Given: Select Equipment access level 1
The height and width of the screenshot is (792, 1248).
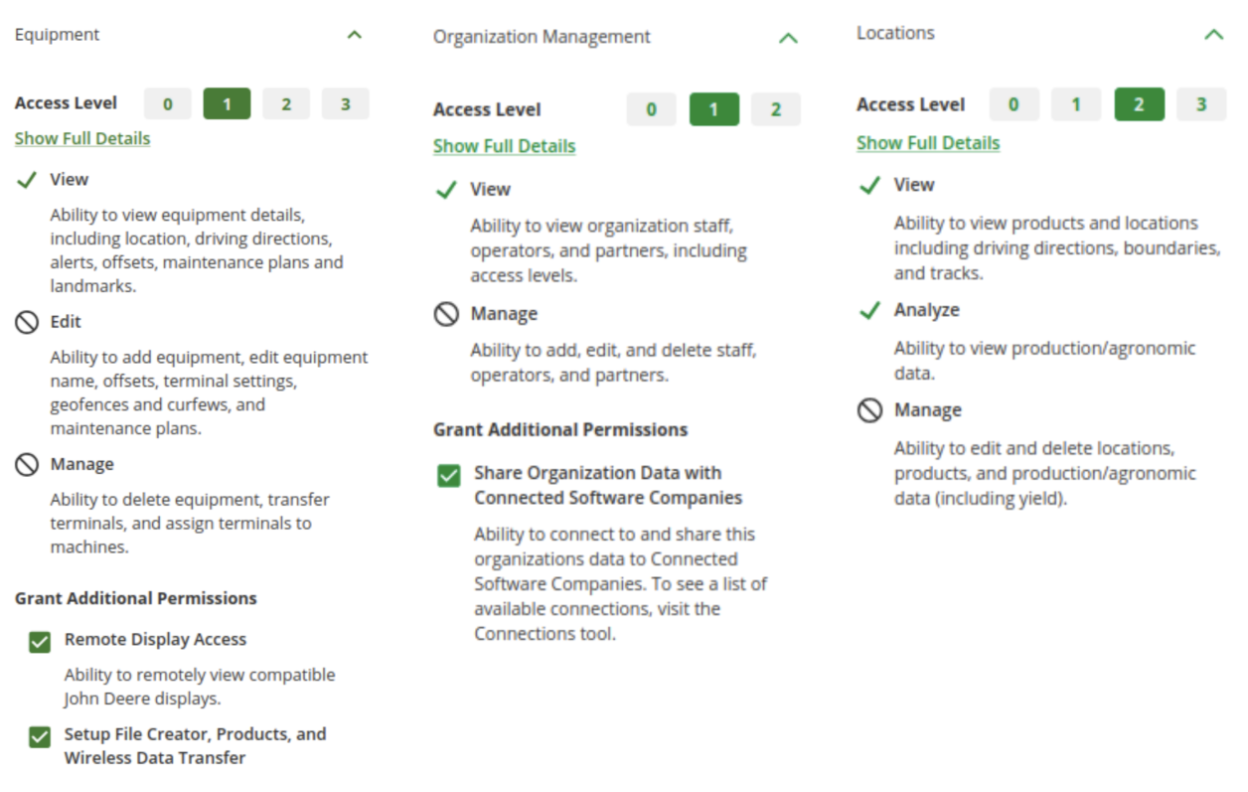Looking at the screenshot, I should [x=227, y=104].
